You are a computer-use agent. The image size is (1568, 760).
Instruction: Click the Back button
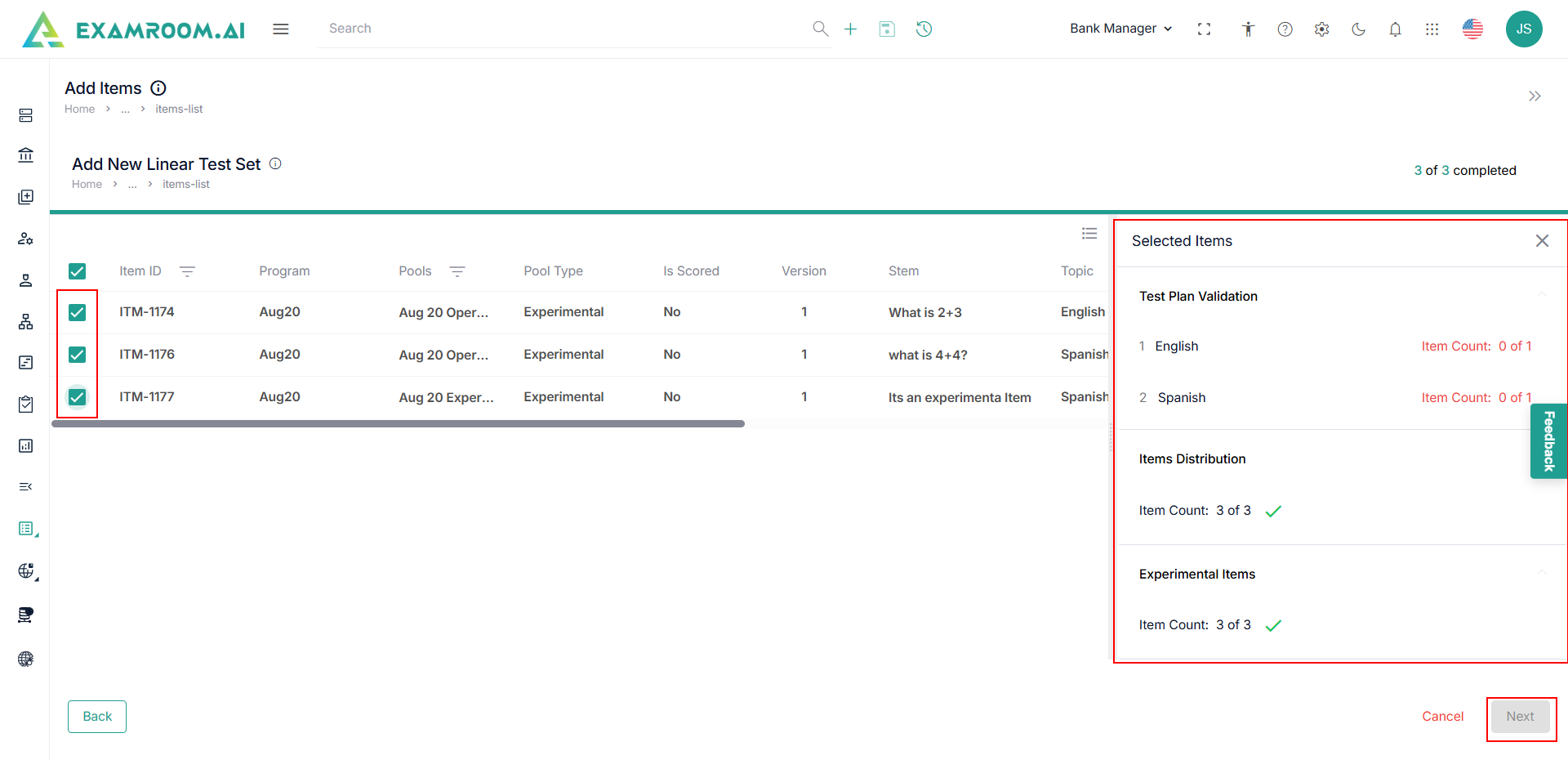(97, 717)
